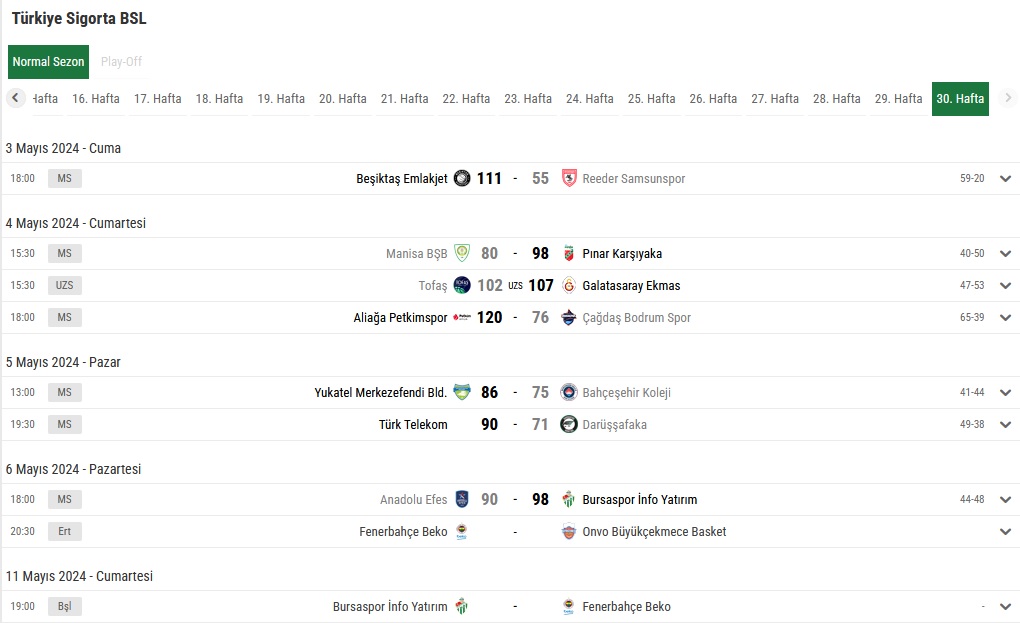Expand the Anadolu Efes vs Bursaspor match
The image size is (1020, 623).
pyautogui.click(x=1005, y=500)
